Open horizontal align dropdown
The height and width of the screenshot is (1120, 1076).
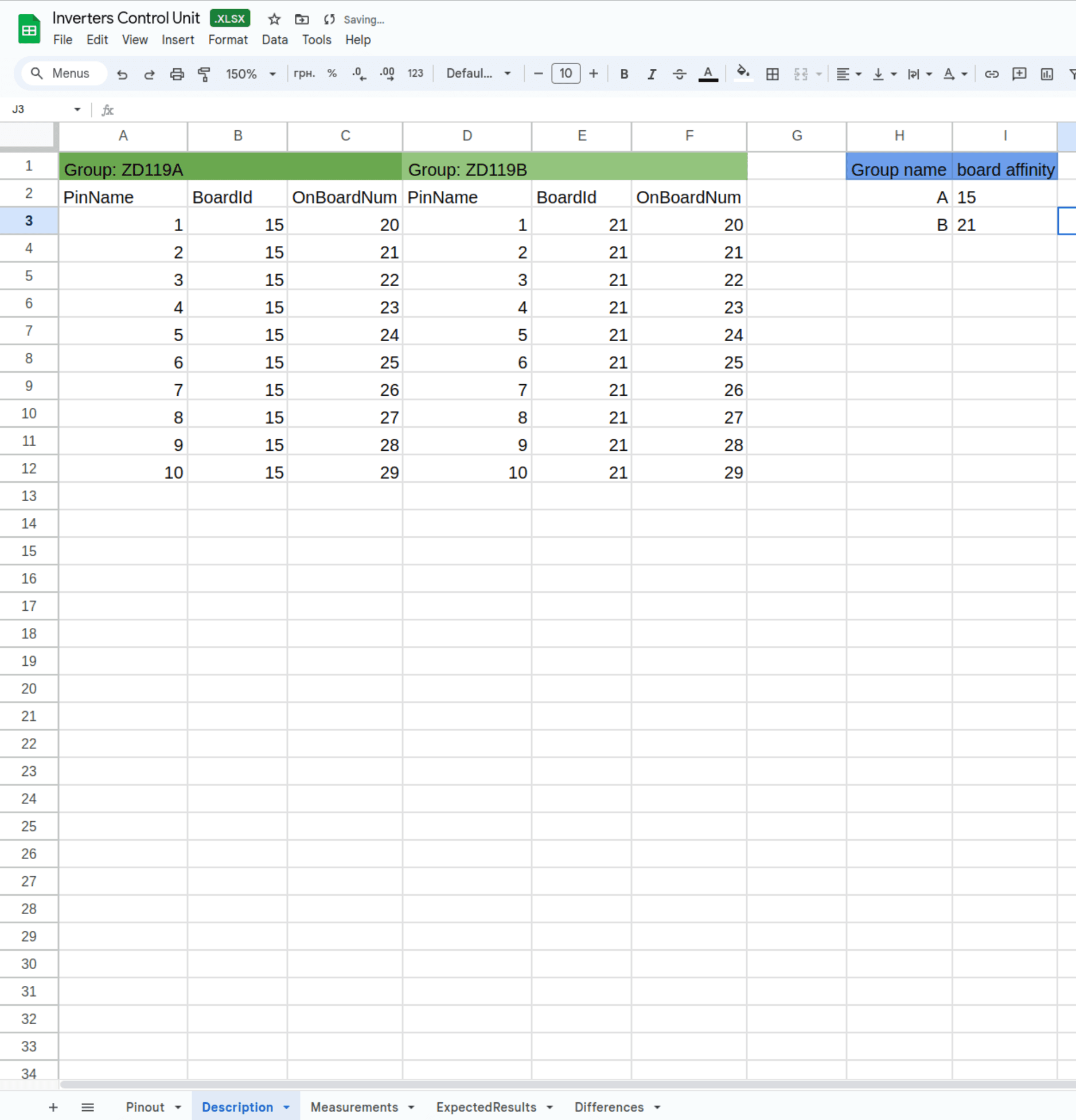848,74
